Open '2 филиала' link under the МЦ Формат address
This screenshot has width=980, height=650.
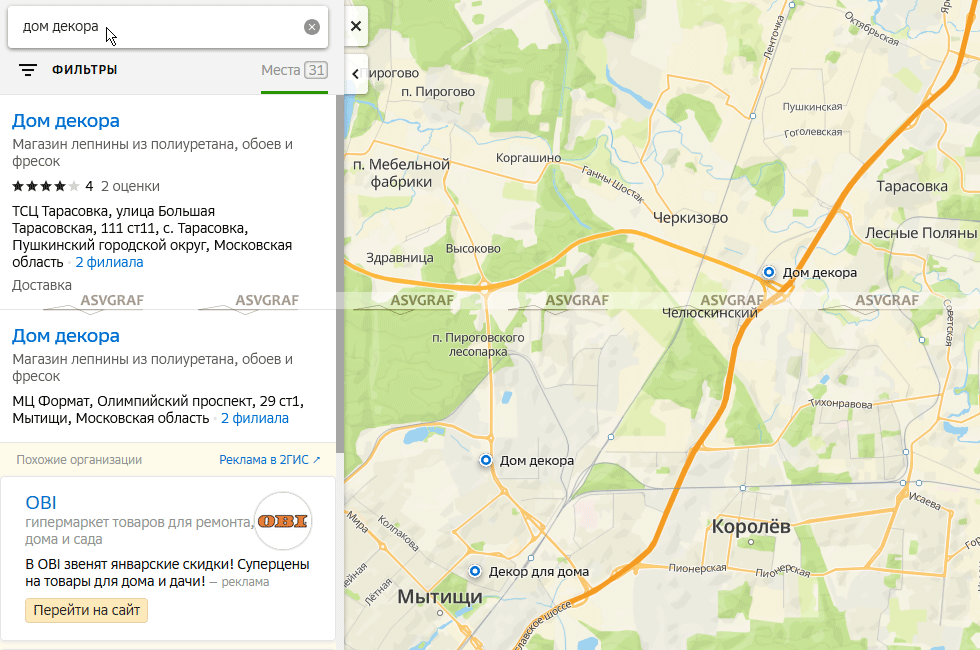tap(255, 418)
